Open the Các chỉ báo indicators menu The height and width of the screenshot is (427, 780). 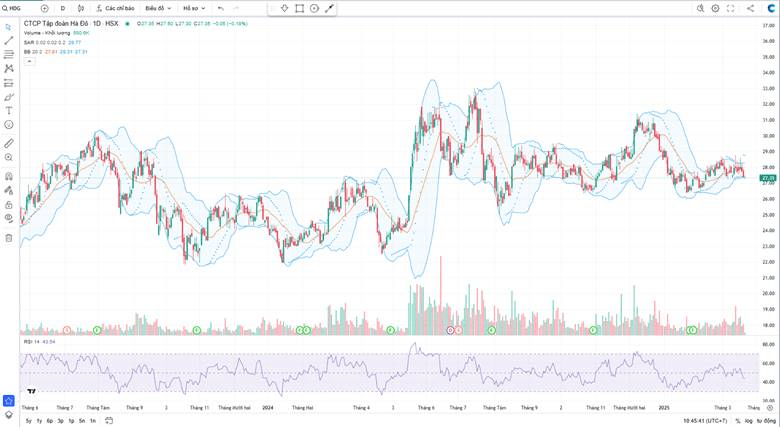[x=115, y=8]
